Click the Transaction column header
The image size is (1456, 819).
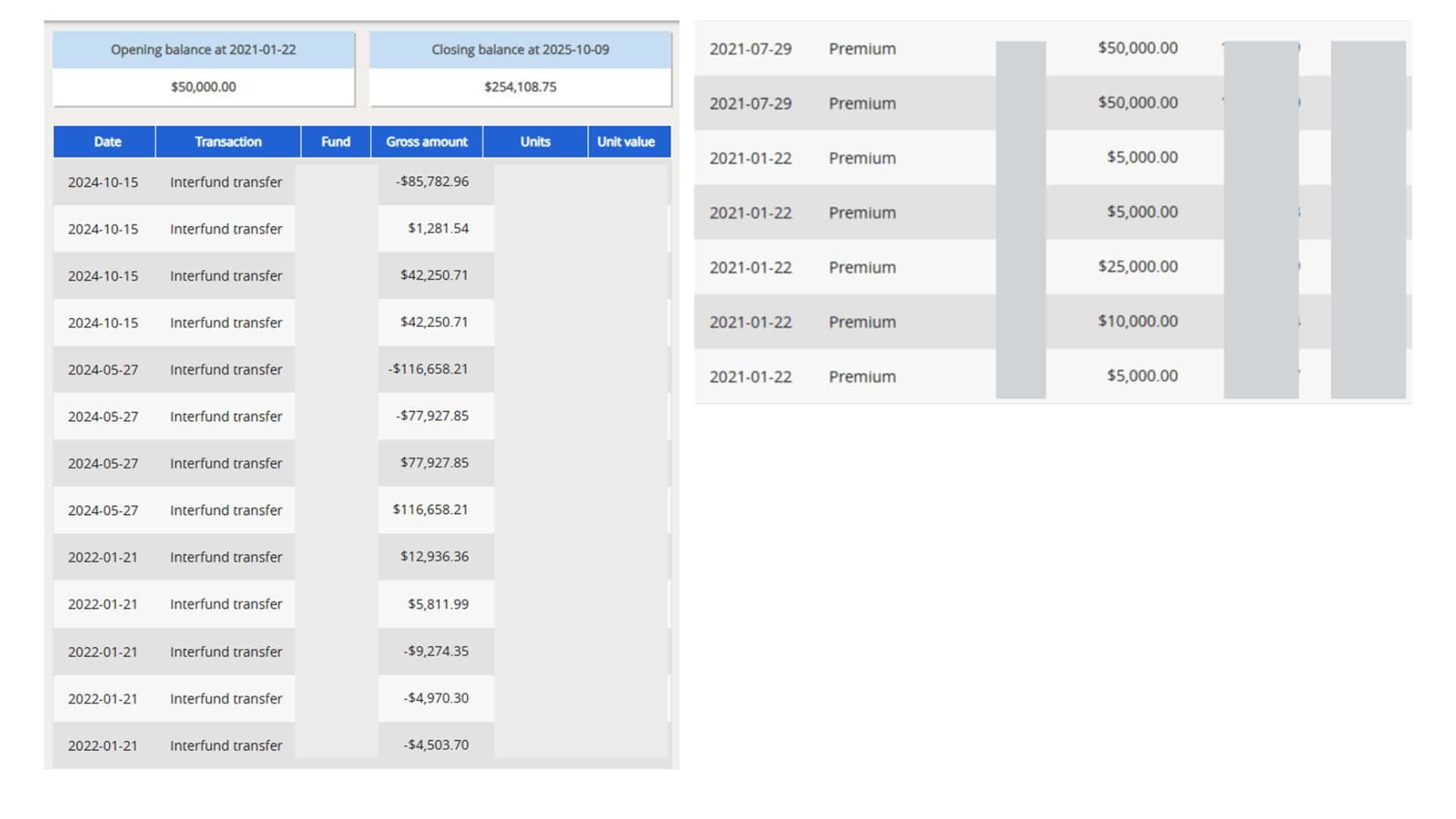[x=227, y=142]
